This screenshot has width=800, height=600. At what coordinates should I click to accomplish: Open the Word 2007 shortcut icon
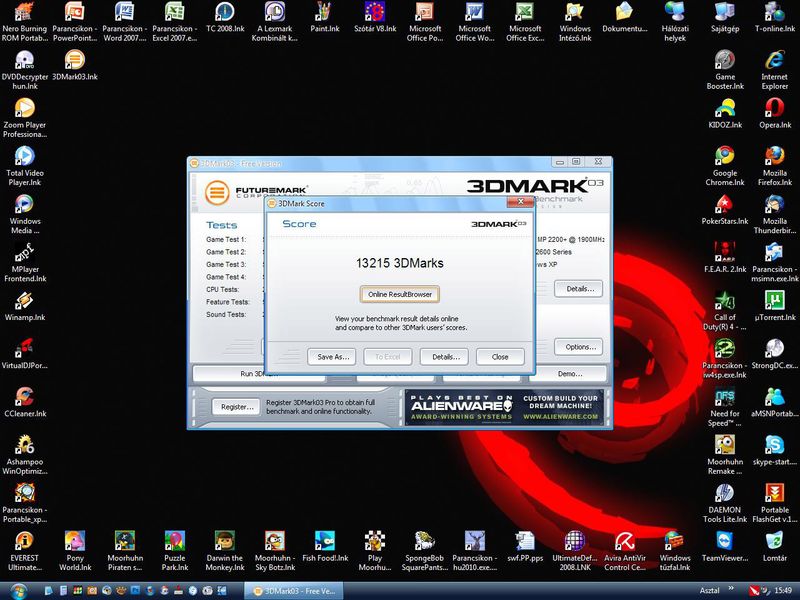[x=124, y=21]
